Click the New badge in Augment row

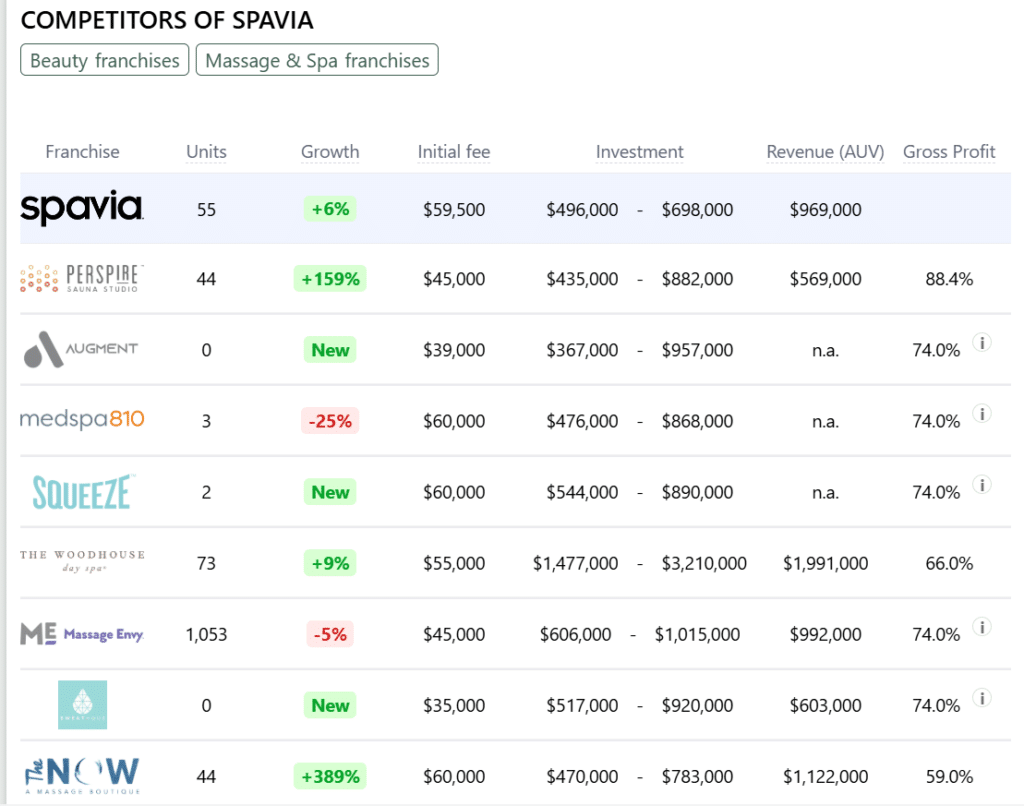330,350
